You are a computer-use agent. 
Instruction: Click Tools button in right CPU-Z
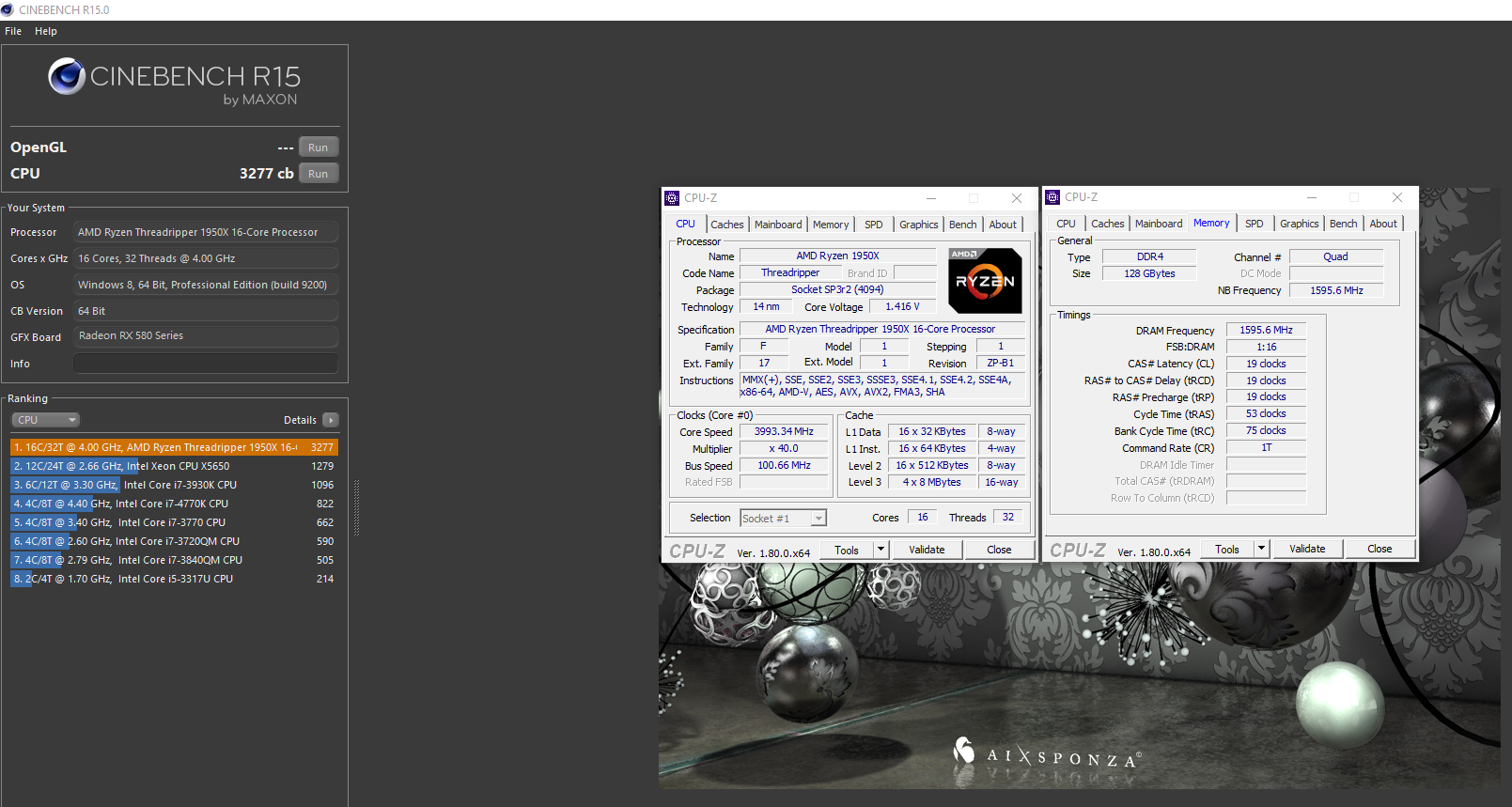[x=1227, y=549]
